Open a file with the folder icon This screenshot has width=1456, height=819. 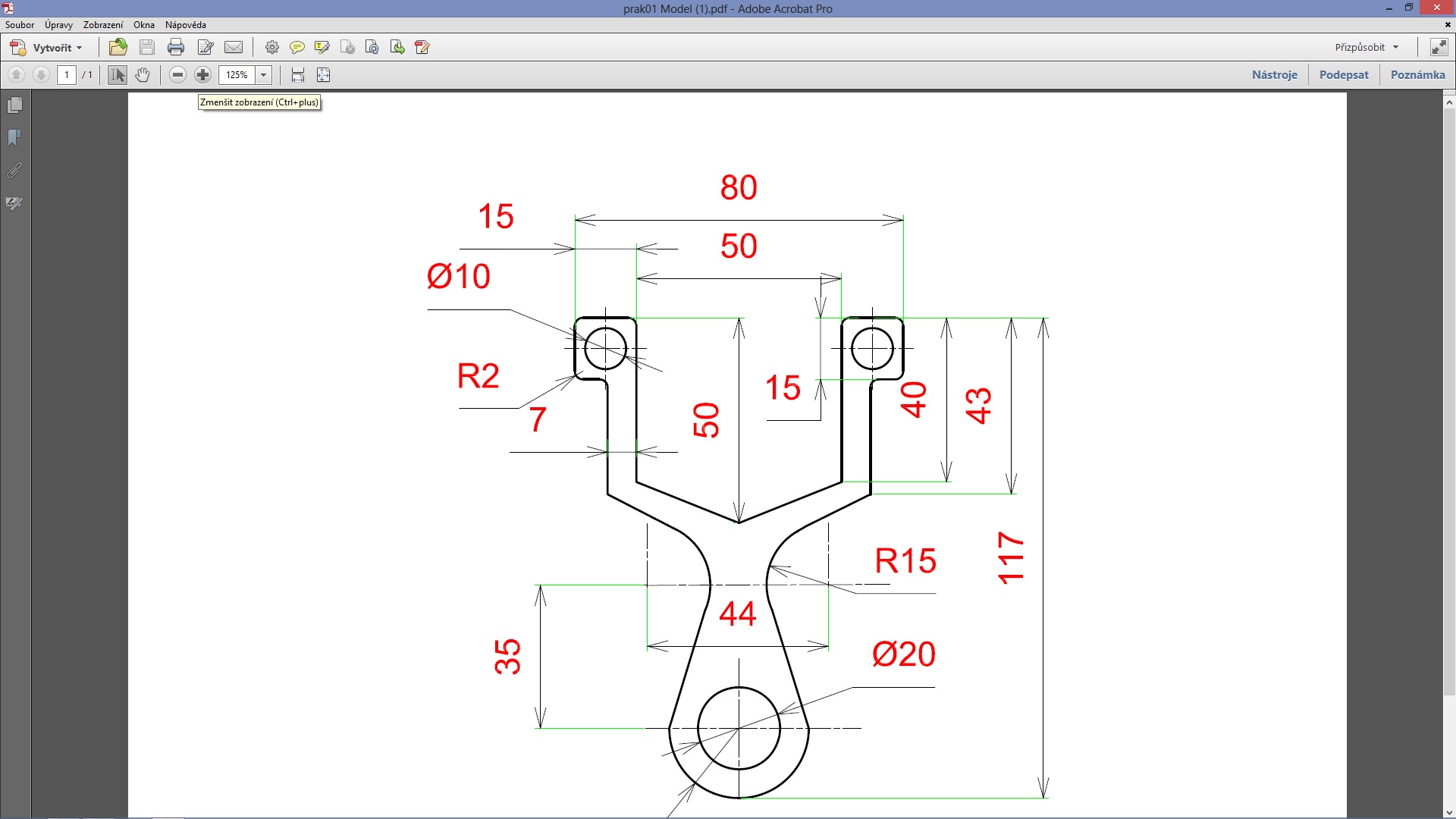click(118, 47)
